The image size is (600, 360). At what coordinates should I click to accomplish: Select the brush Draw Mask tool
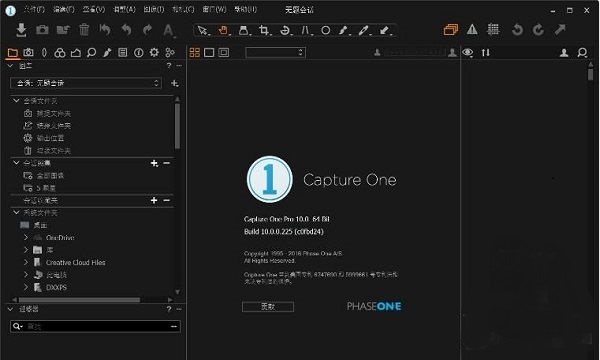click(344, 30)
